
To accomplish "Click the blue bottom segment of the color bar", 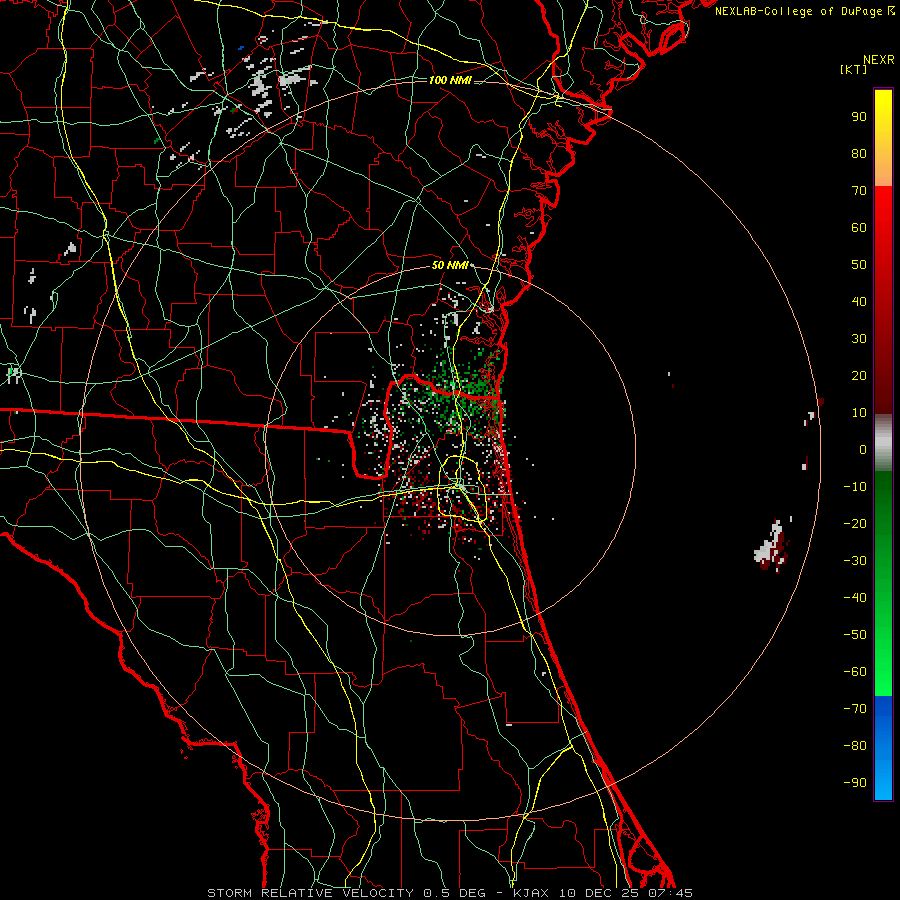I will click(x=883, y=748).
